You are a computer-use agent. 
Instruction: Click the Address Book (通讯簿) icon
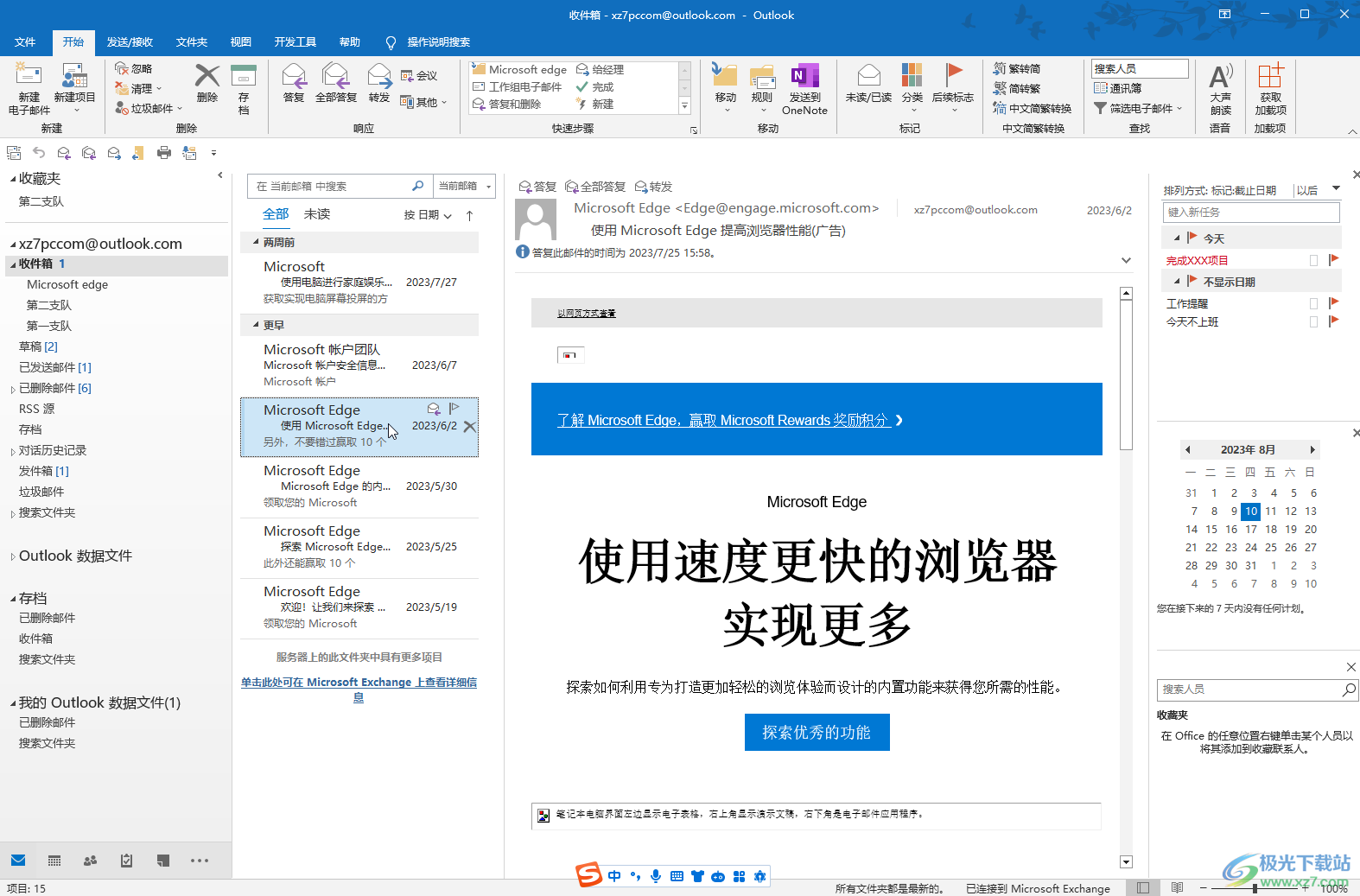1117,88
